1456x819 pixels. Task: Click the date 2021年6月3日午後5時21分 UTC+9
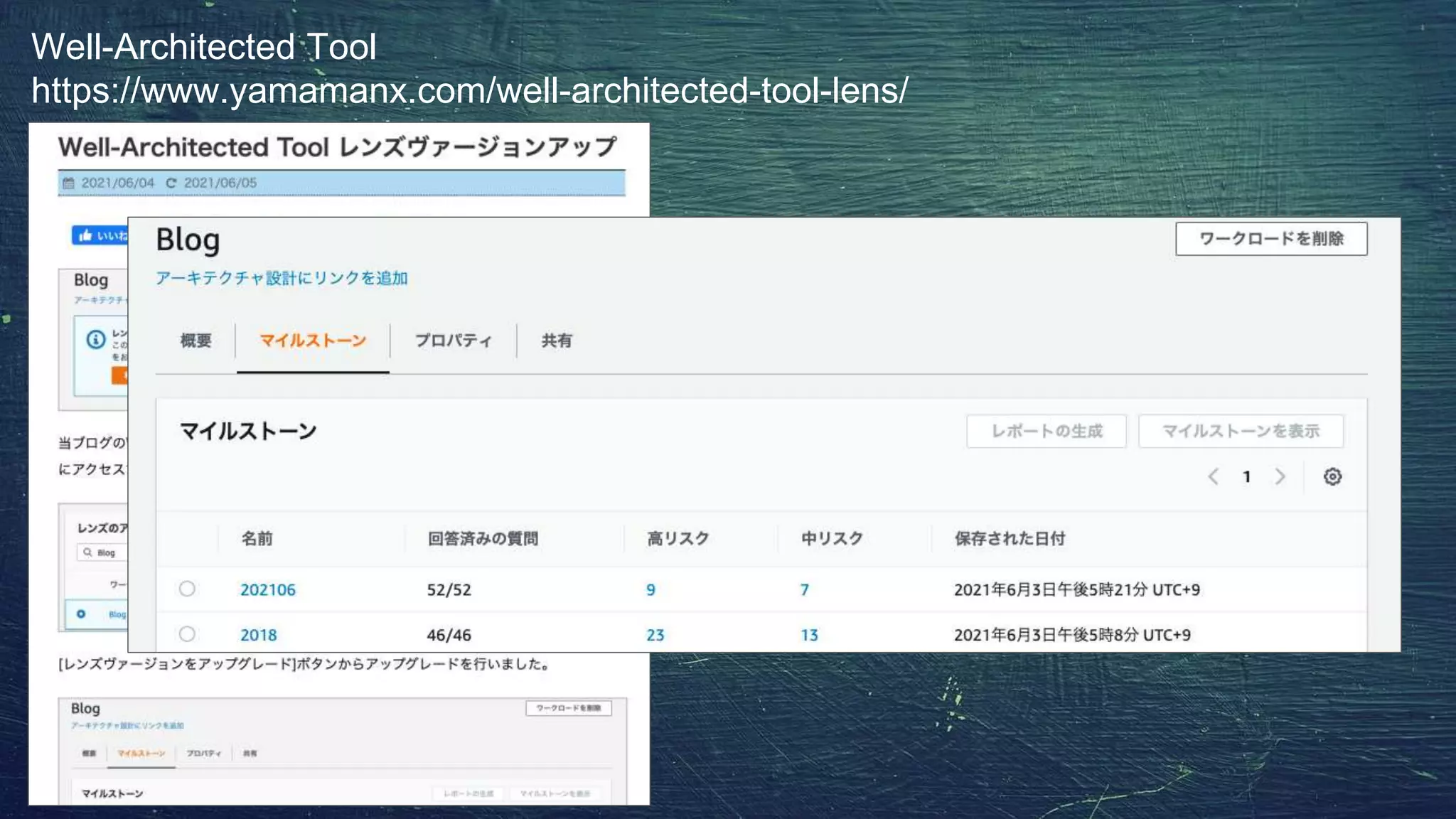pos(1076,589)
